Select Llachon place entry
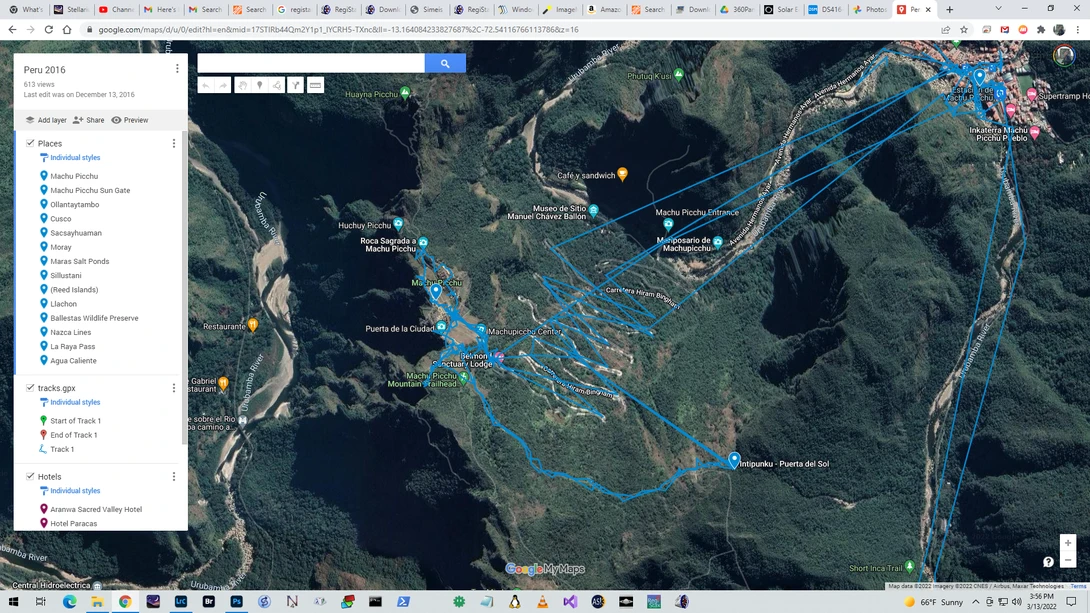 click(x=63, y=304)
